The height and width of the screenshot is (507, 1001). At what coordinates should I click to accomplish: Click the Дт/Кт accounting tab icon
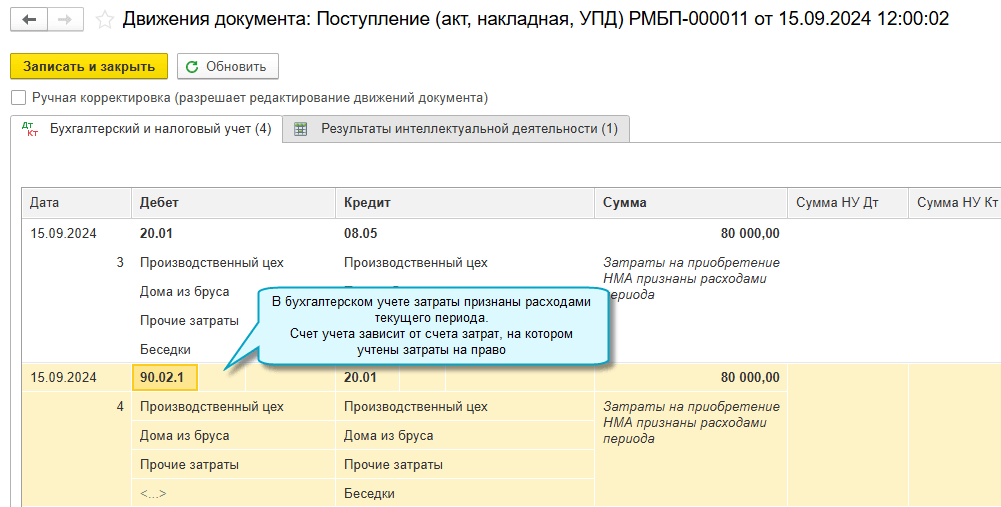29,130
